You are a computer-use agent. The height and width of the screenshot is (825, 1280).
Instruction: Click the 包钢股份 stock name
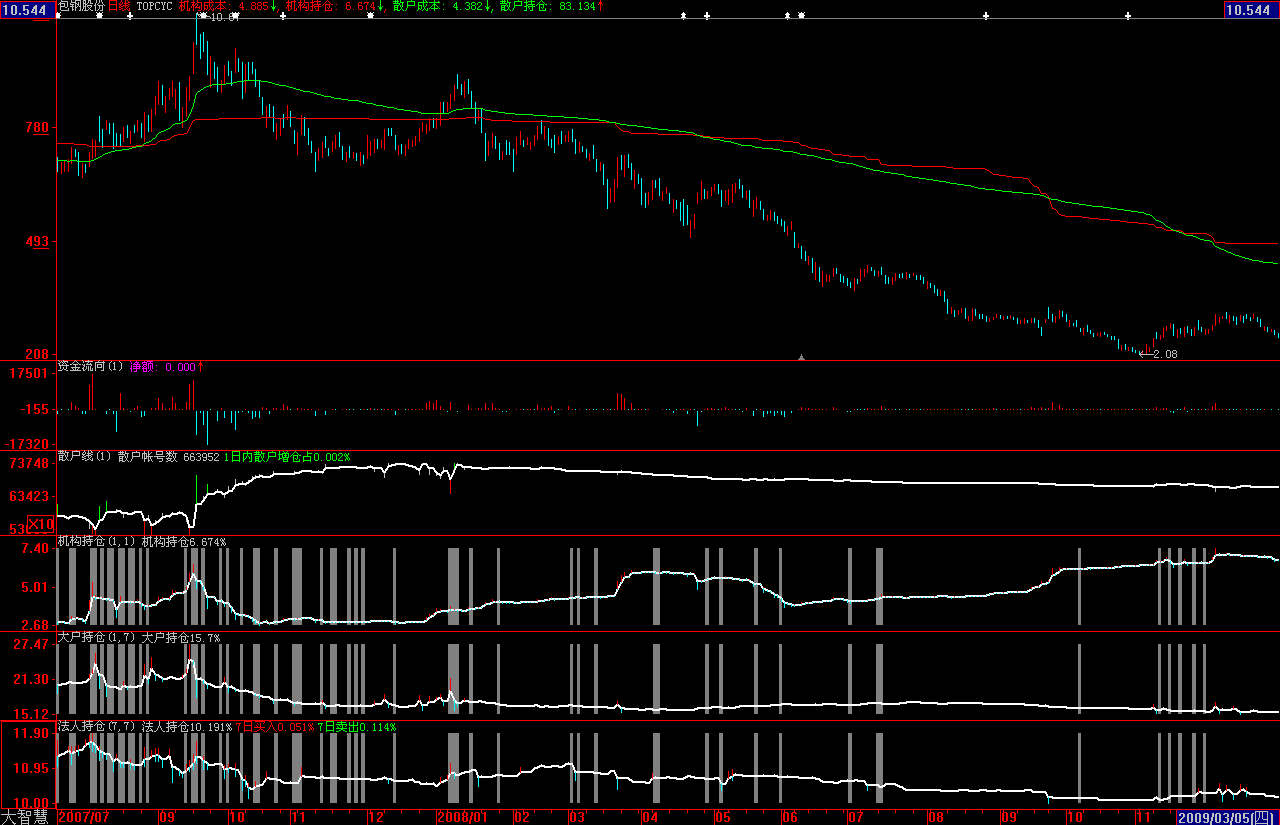click(81, 6)
